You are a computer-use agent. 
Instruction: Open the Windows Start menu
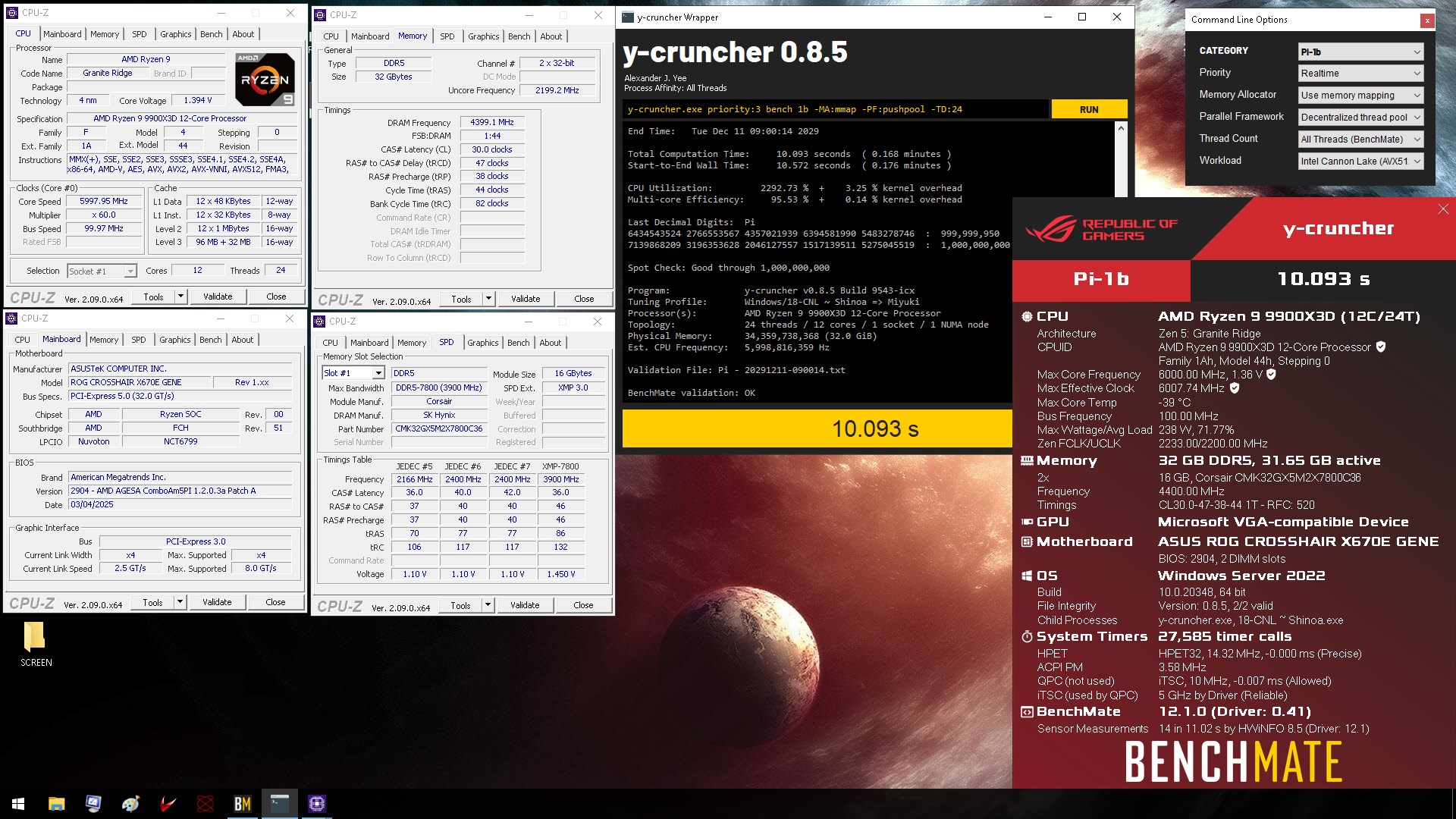[18, 804]
